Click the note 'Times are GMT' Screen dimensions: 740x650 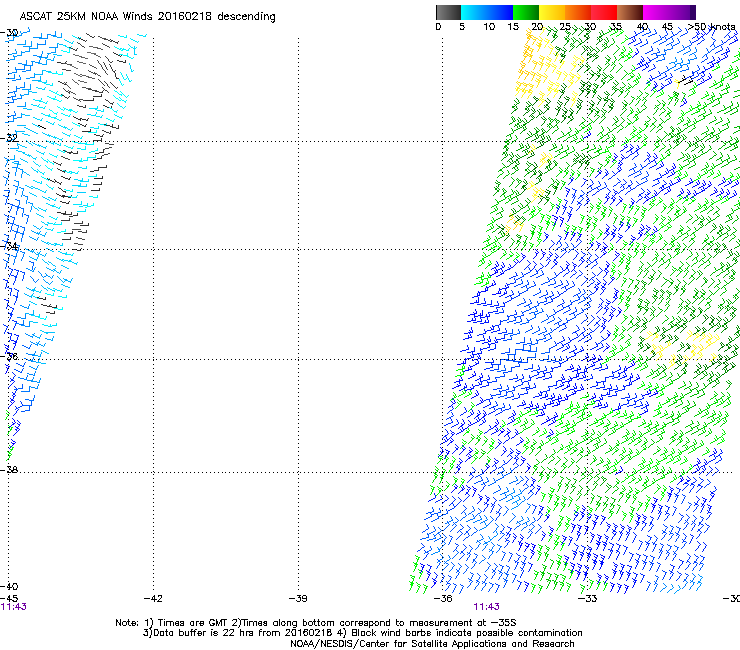193,623
